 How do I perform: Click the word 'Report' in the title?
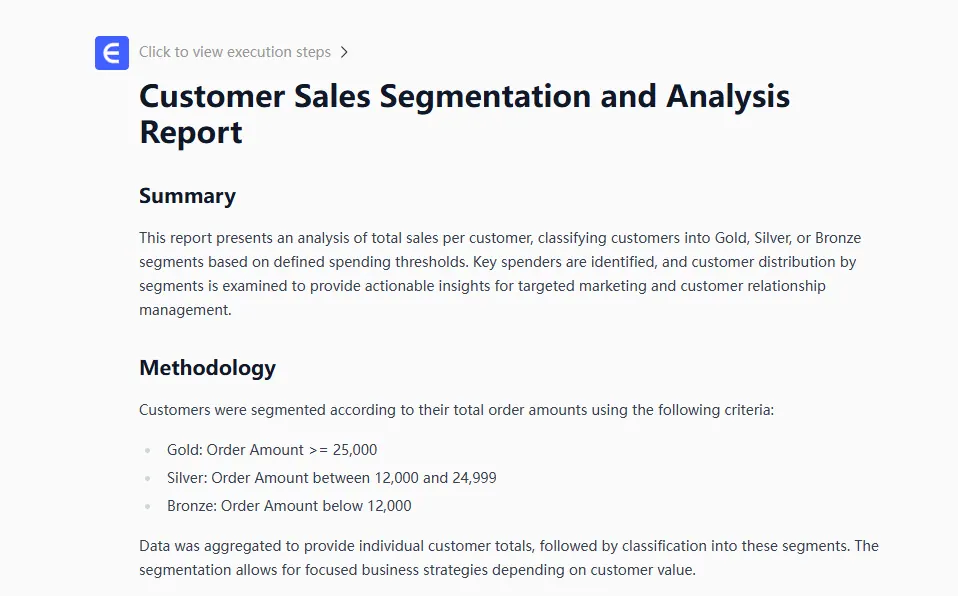191,133
